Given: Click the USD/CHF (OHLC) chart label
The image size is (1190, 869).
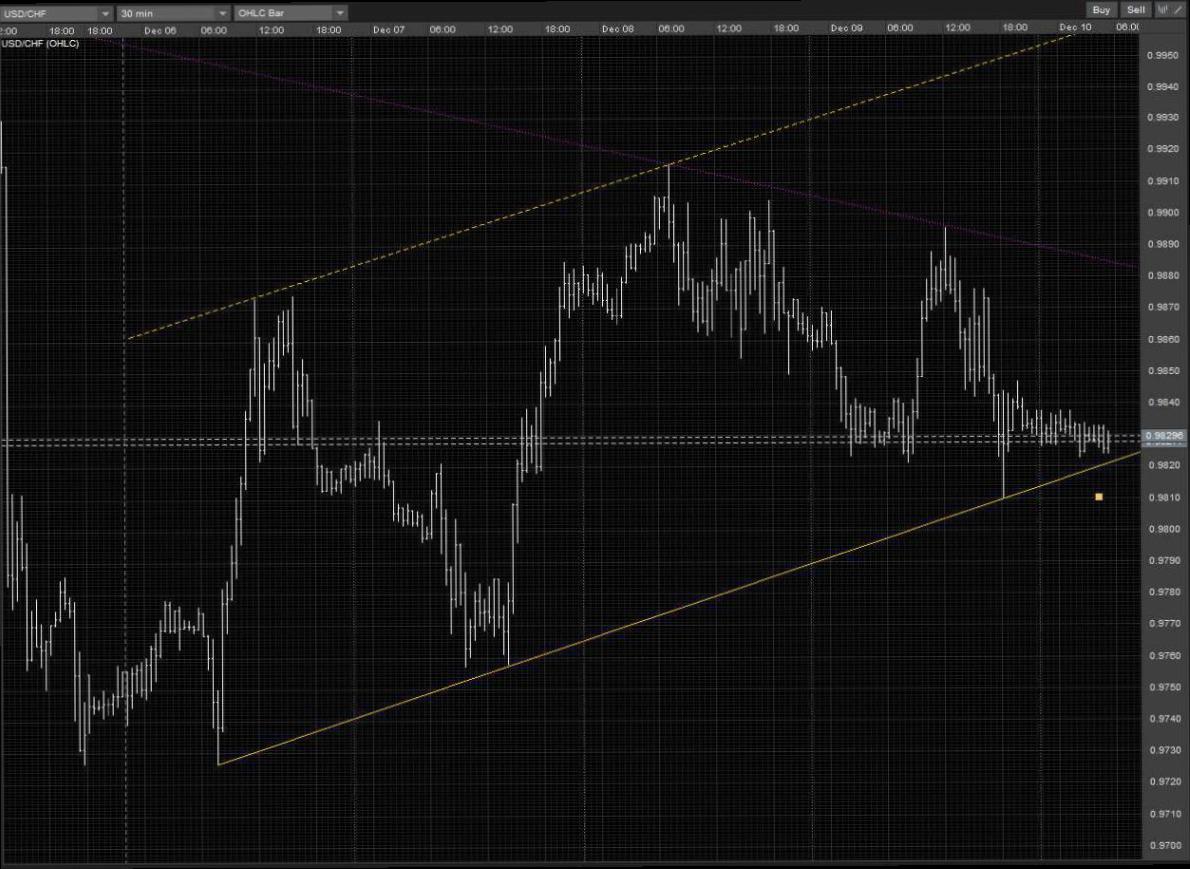Looking at the screenshot, I should point(40,44).
